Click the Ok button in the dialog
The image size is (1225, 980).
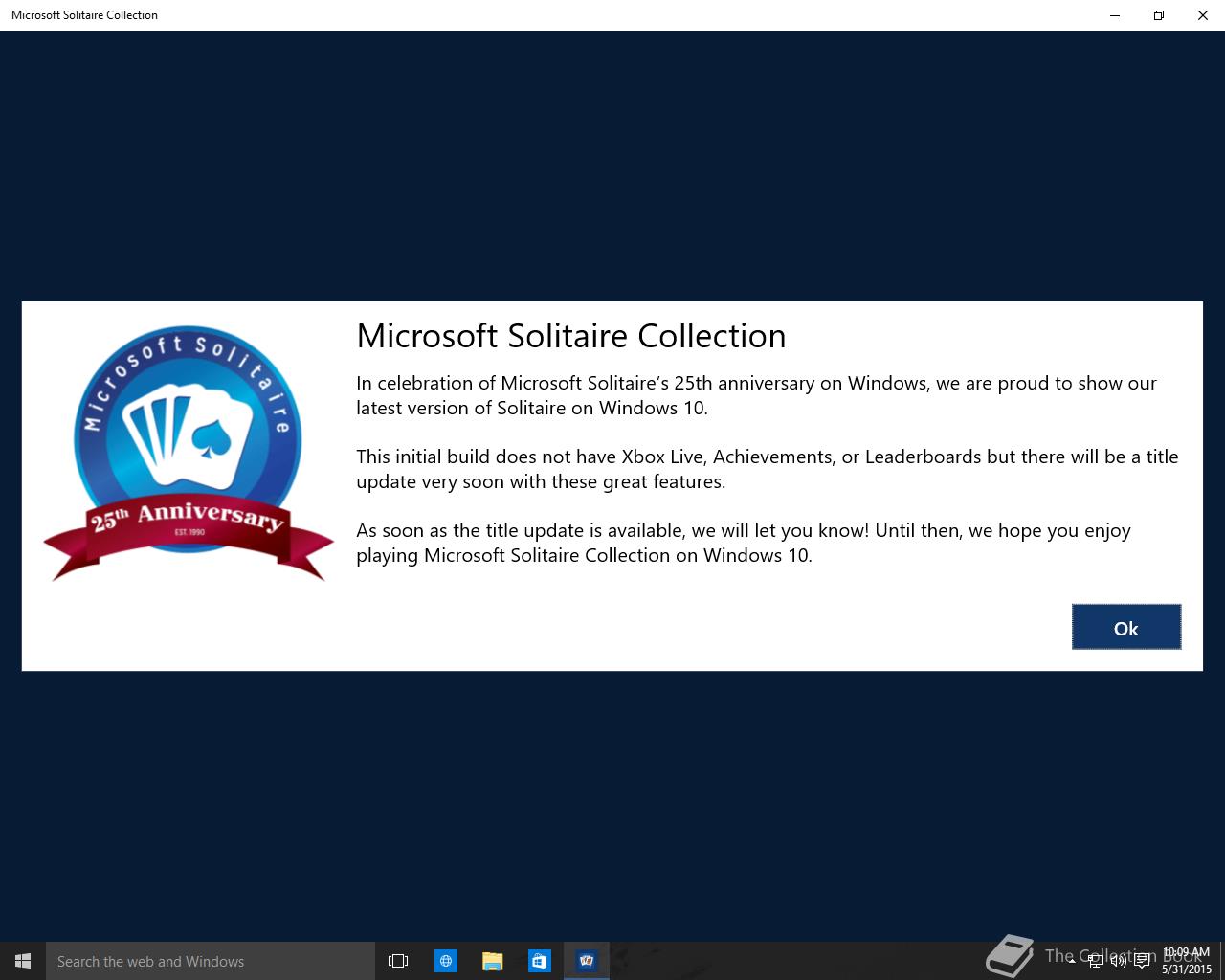(1126, 627)
